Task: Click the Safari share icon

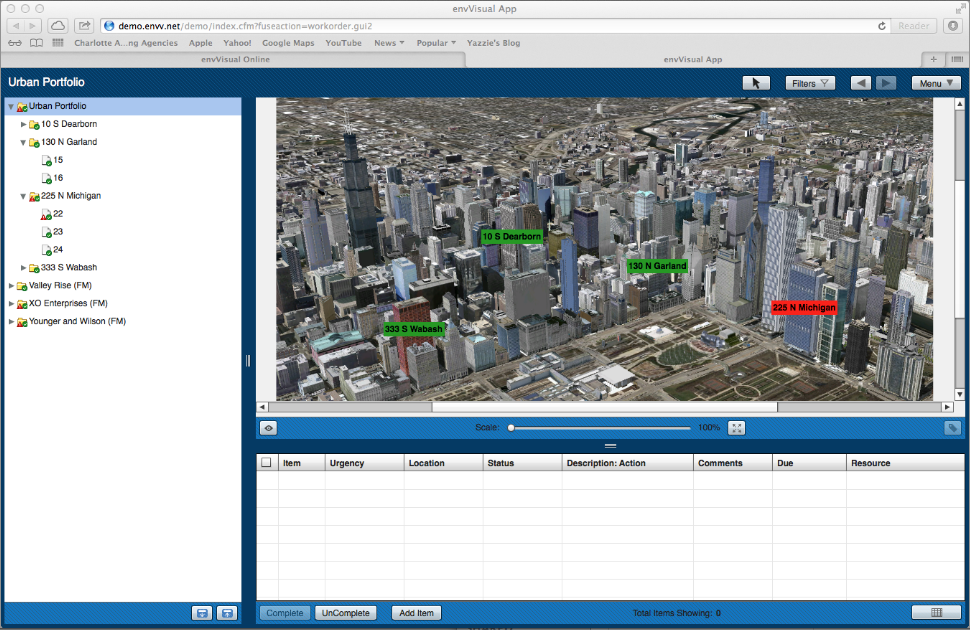Action: pos(84,25)
